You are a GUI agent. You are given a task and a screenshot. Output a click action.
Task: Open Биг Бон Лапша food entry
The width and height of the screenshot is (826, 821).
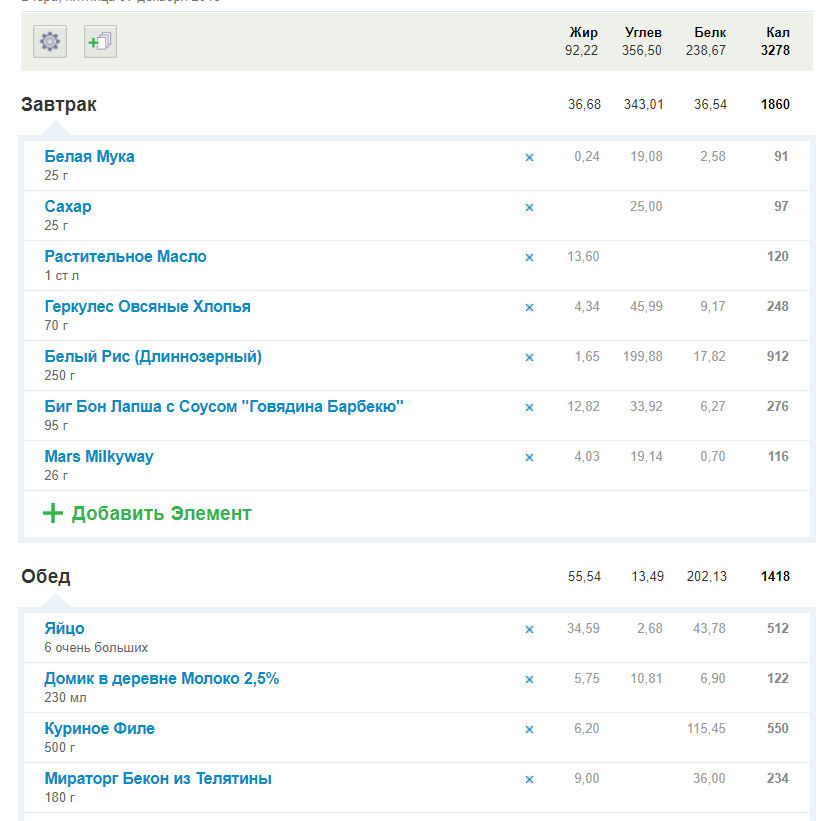(x=224, y=406)
